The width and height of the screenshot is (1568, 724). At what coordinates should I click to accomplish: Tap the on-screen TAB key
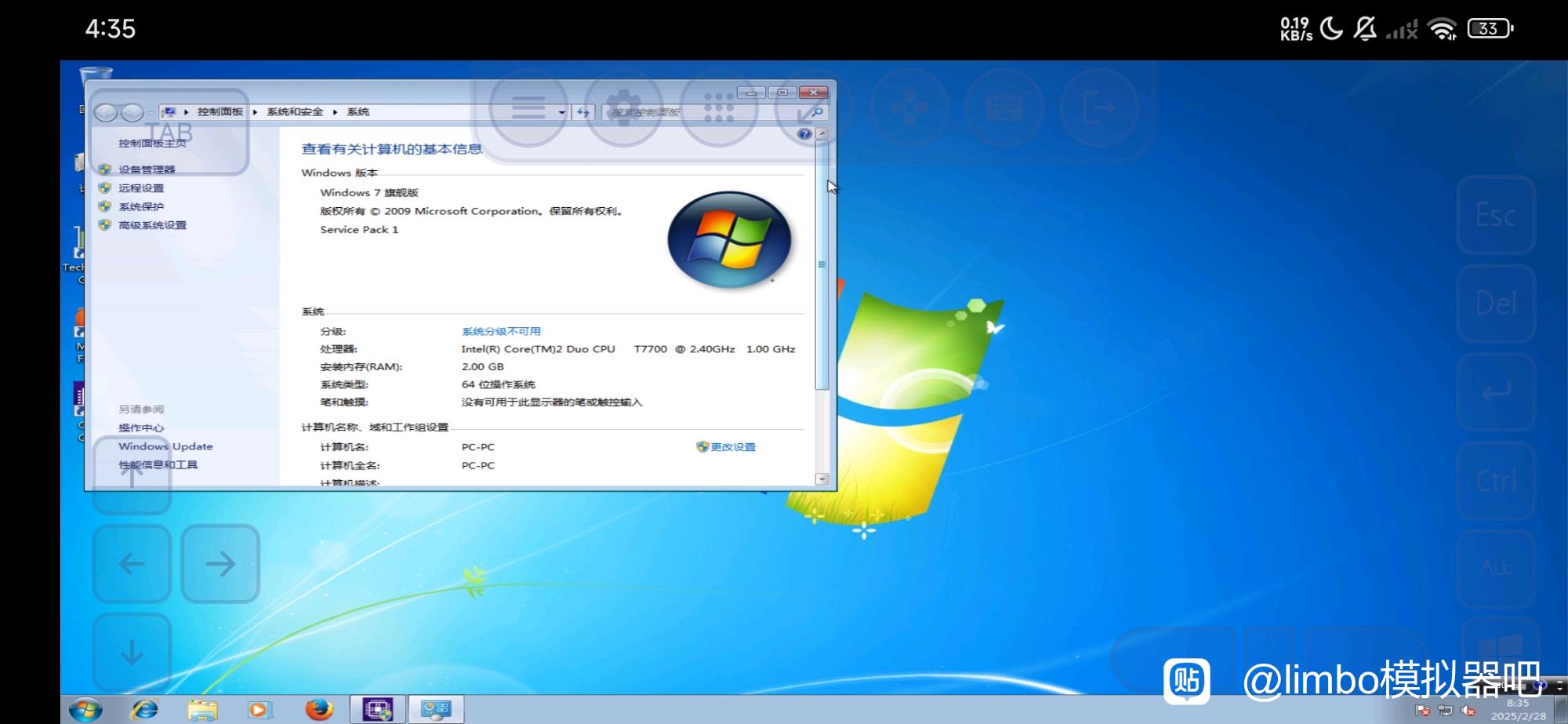click(x=169, y=132)
